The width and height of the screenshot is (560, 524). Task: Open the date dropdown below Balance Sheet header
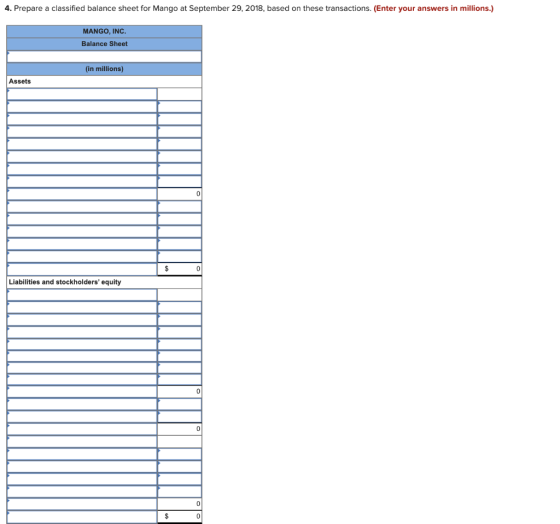(104, 56)
